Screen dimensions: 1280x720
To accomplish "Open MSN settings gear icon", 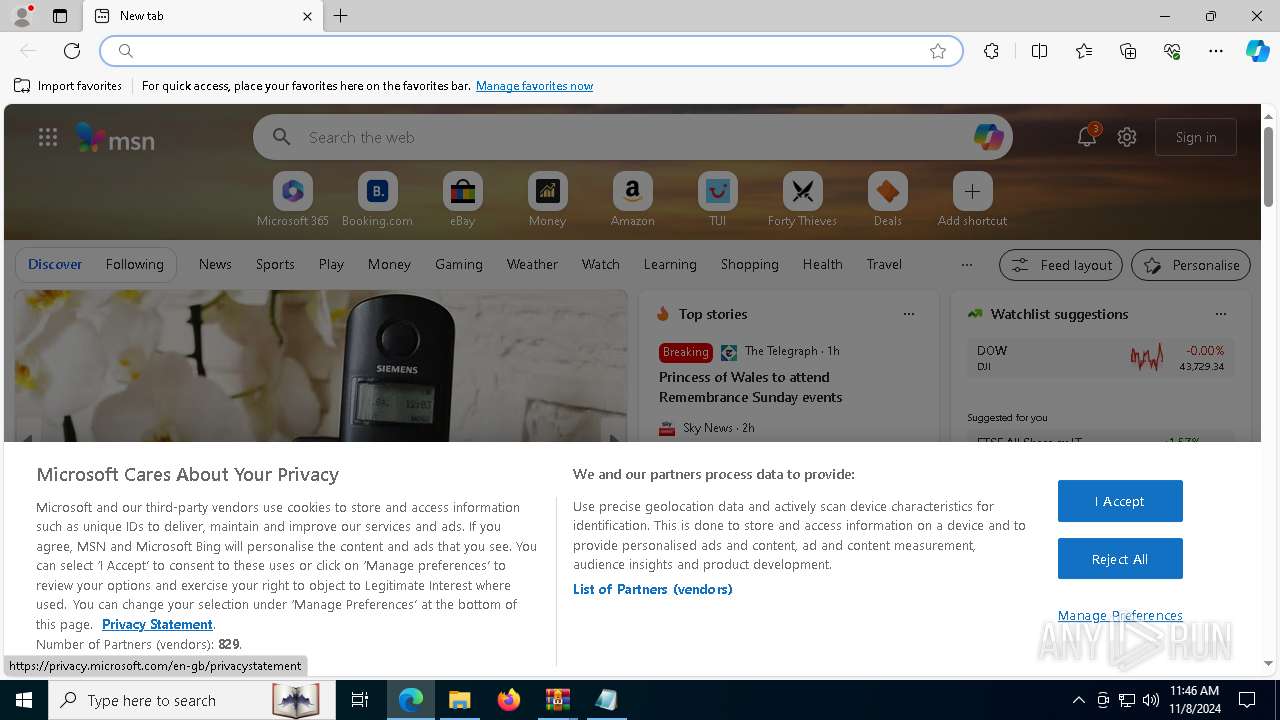I will (1127, 137).
